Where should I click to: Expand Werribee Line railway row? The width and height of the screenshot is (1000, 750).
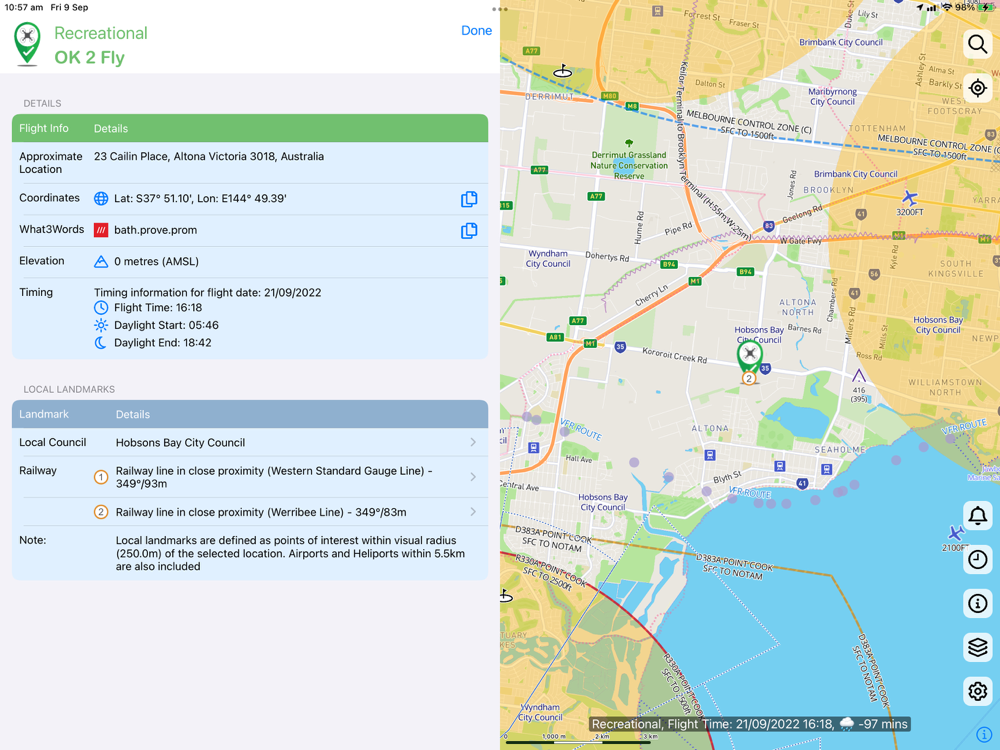tap(250, 512)
